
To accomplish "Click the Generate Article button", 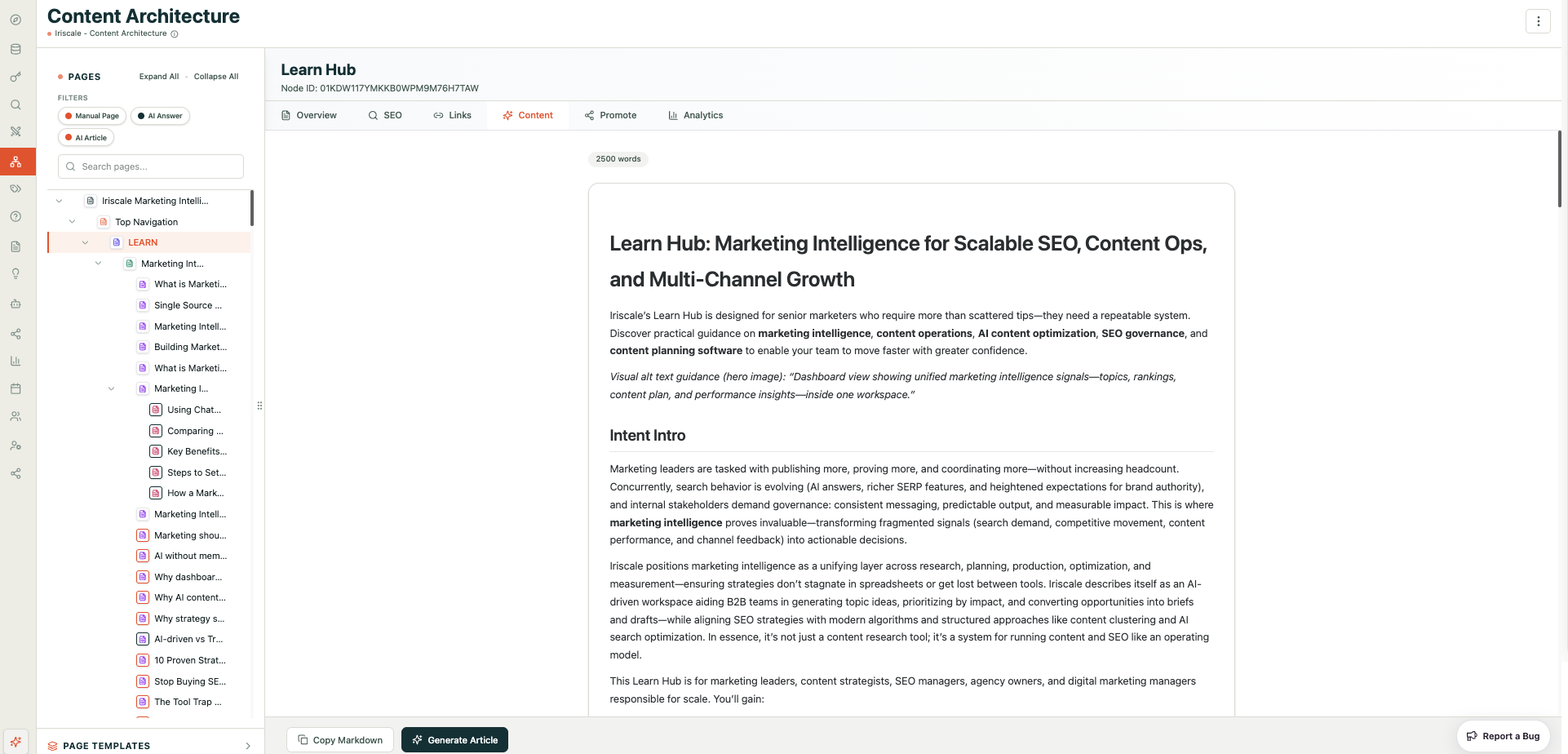I will 454,740.
